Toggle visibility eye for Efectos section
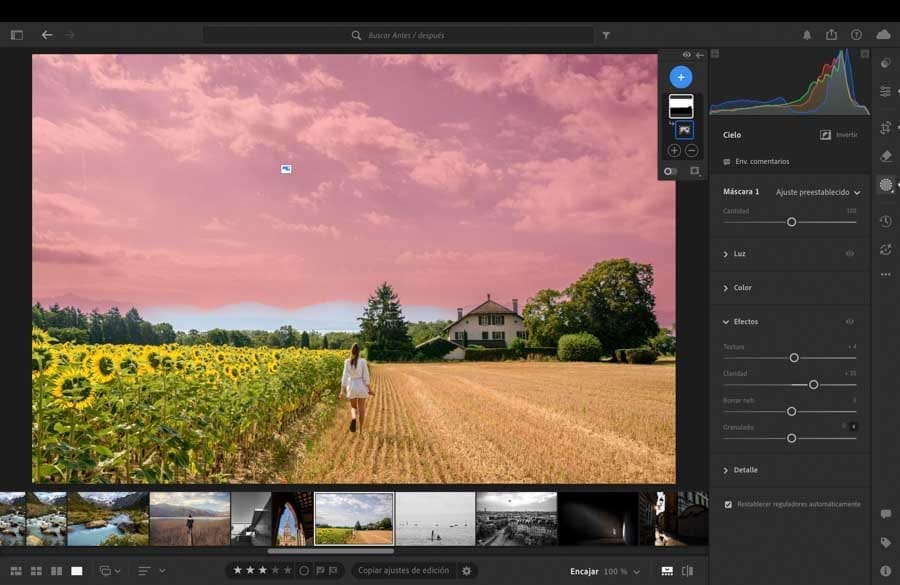This screenshot has width=900, height=585. click(x=850, y=322)
